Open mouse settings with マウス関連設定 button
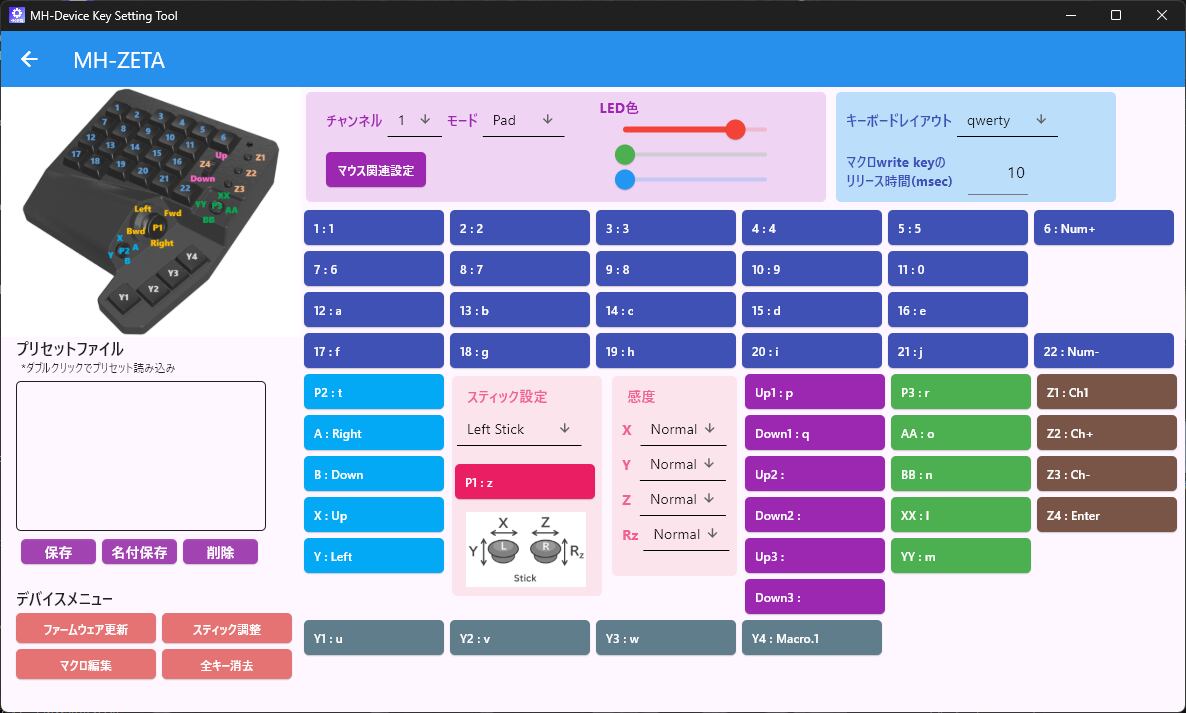 [376, 170]
